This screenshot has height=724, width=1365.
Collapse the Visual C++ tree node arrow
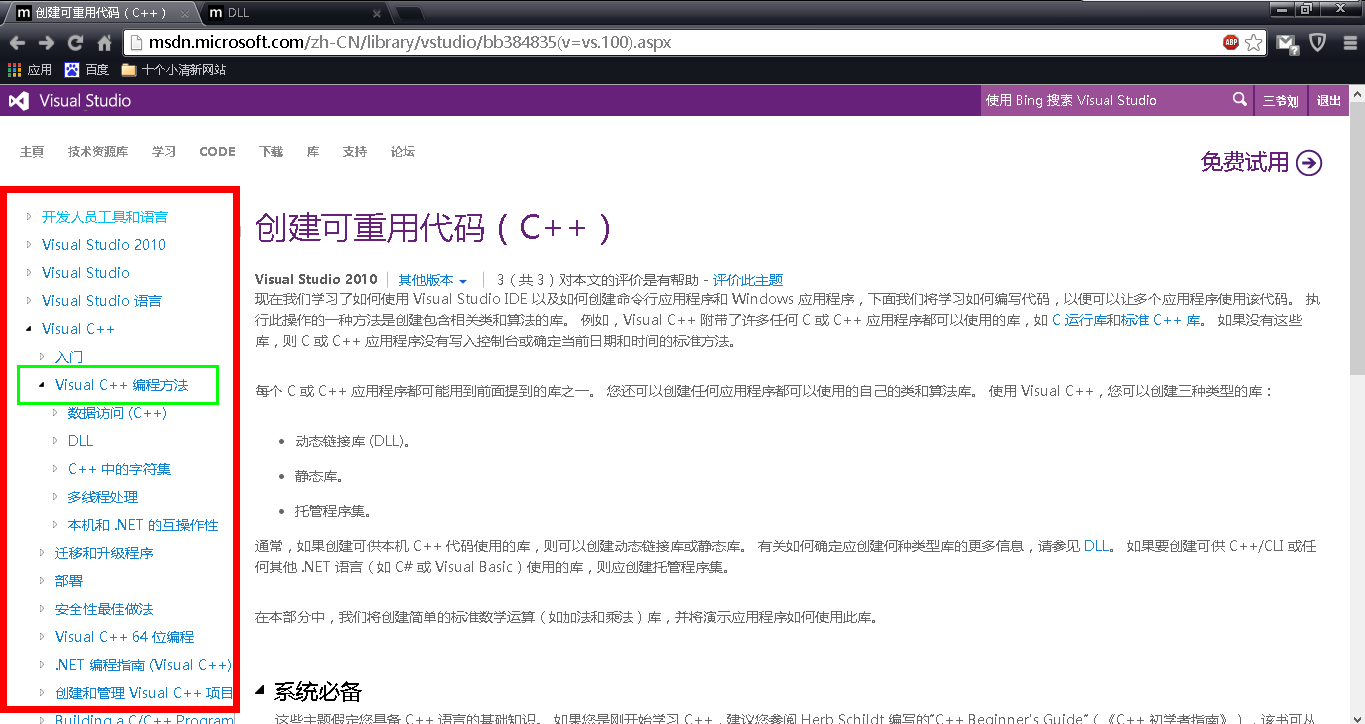[x=29, y=329]
